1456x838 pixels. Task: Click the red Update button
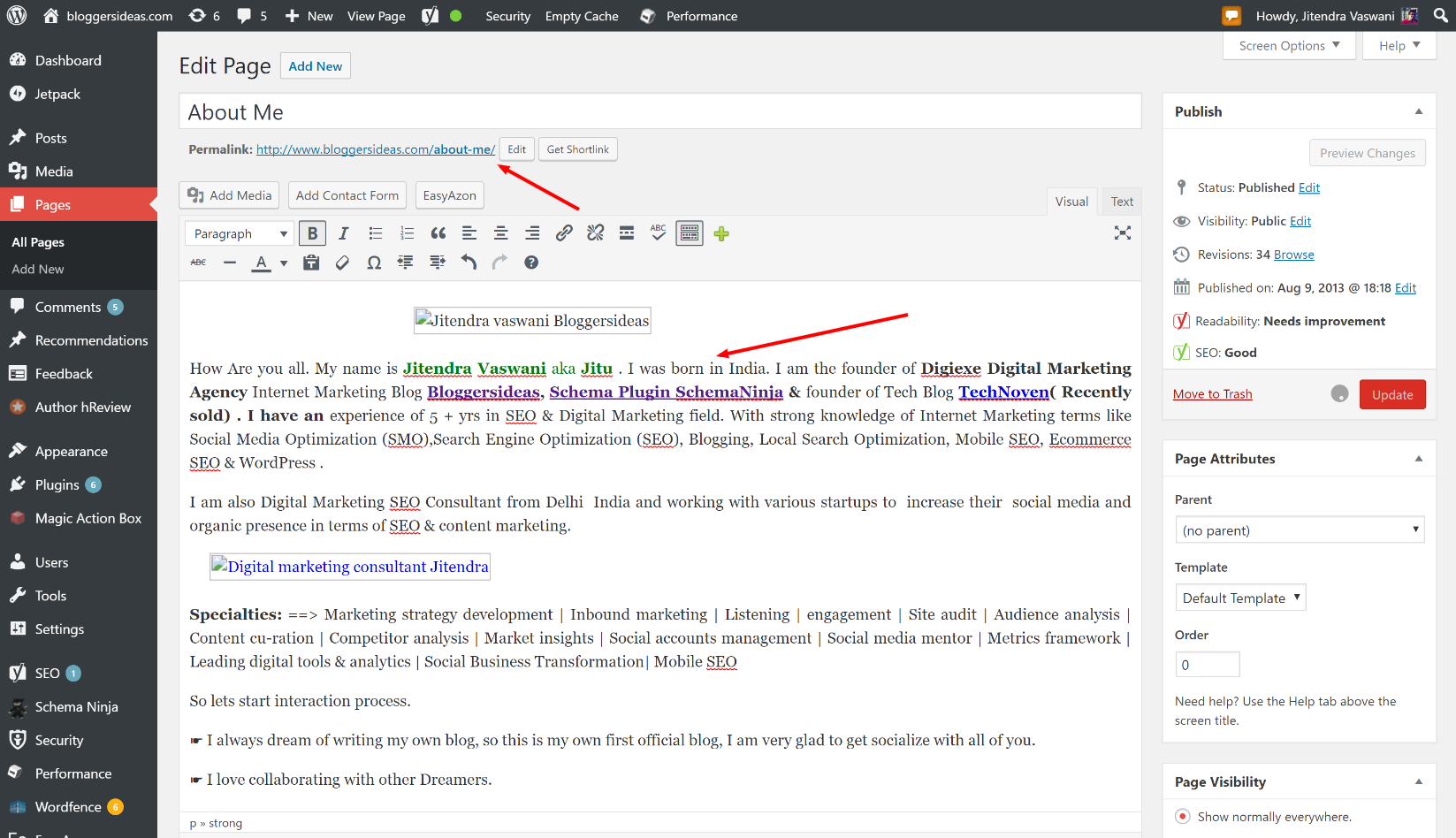1391,394
